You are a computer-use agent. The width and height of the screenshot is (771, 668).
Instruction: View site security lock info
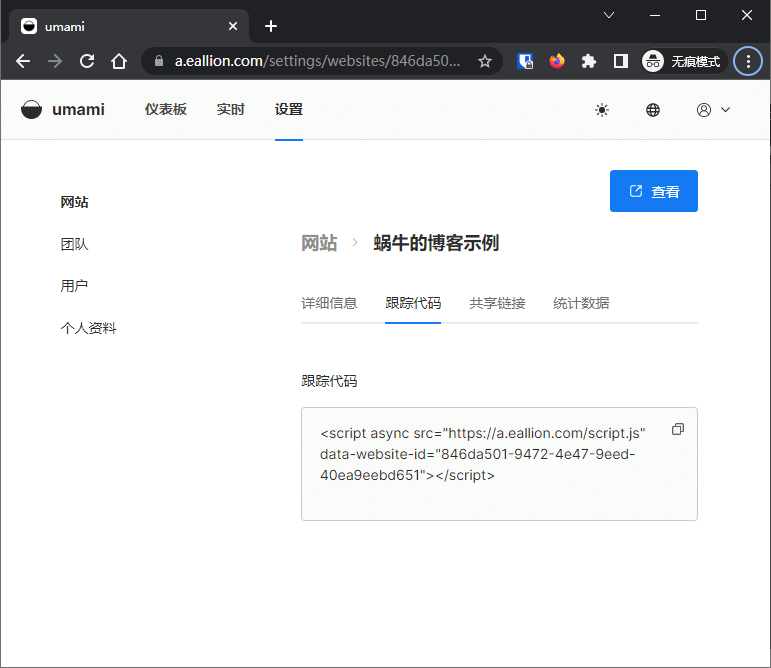[158, 61]
